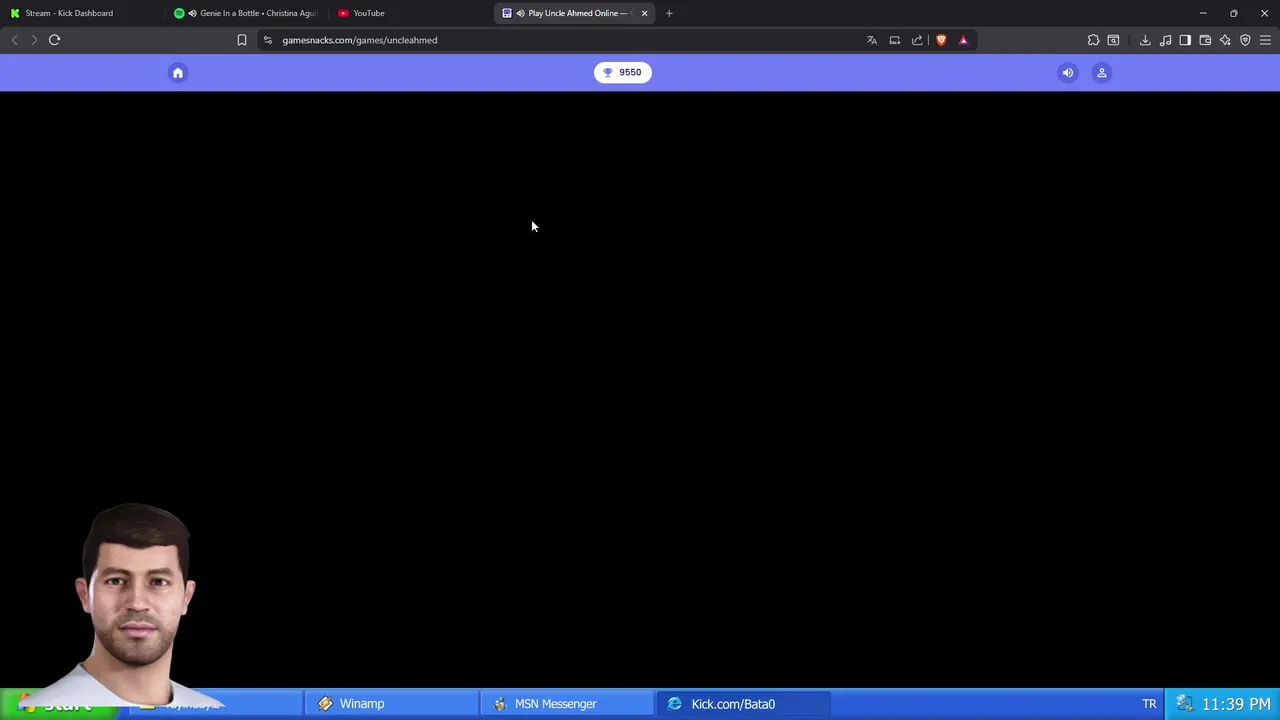The width and height of the screenshot is (1280, 720).
Task: Go forward to the next page
Action: [34, 40]
